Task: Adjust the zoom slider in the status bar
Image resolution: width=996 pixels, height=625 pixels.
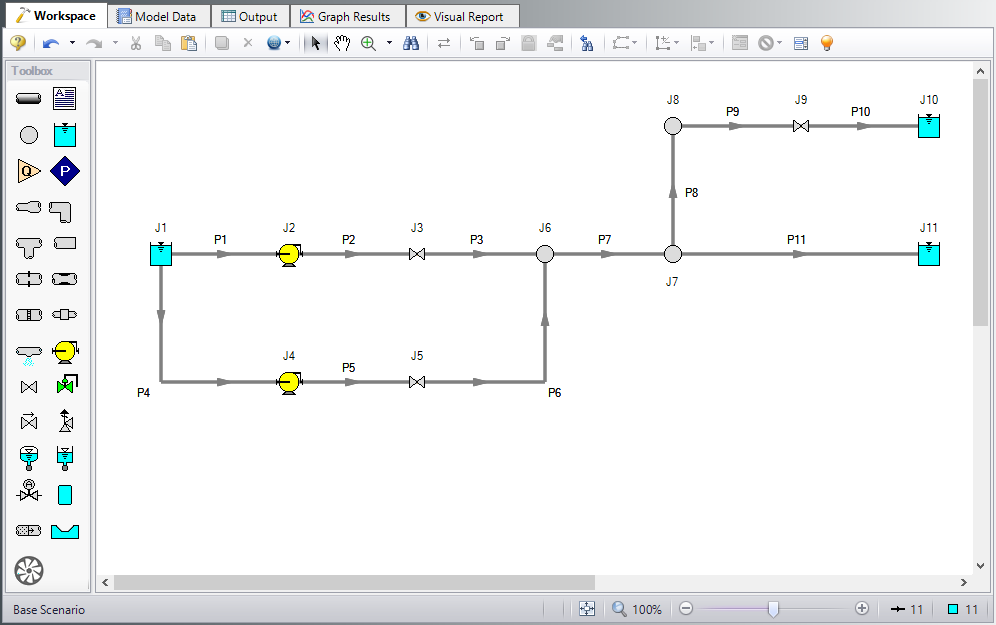Action: 775,608
